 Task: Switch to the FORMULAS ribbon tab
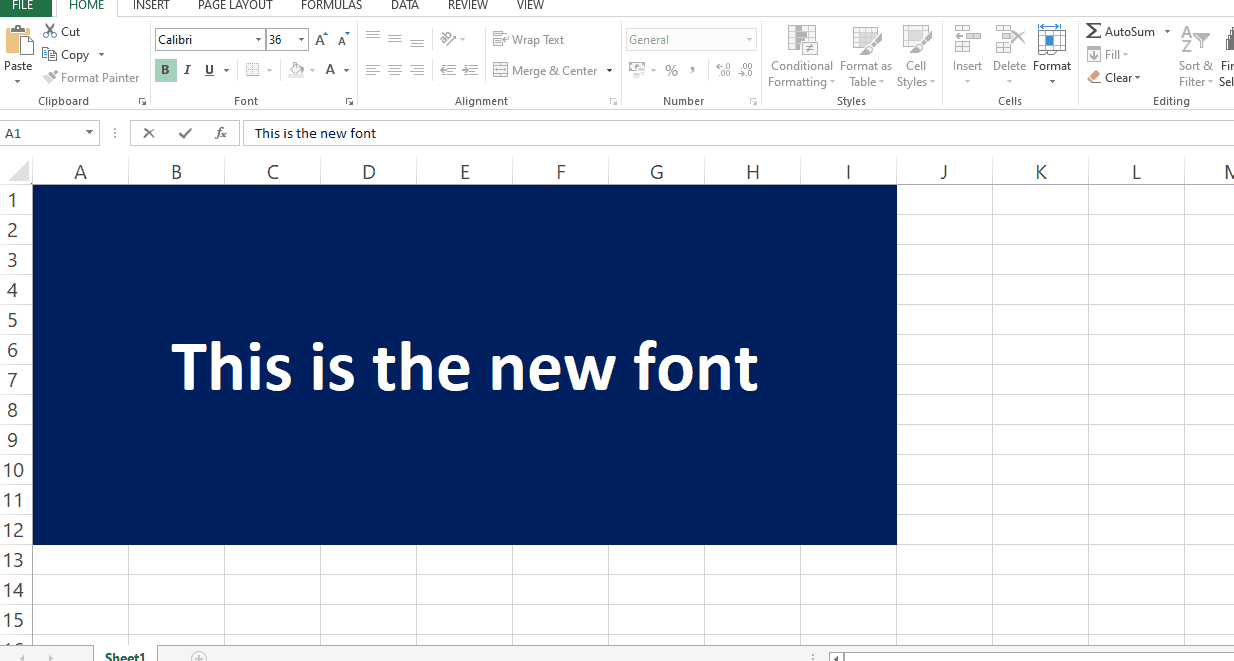pos(331,6)
